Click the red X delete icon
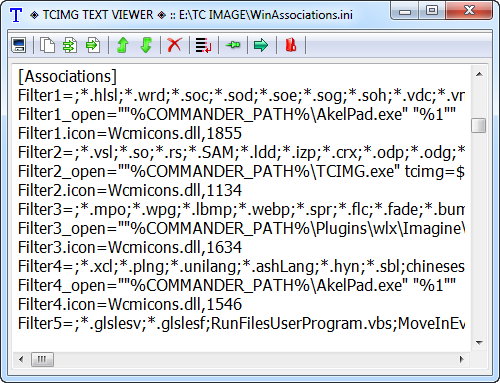 pyautogui.click(x=175, y=45)
